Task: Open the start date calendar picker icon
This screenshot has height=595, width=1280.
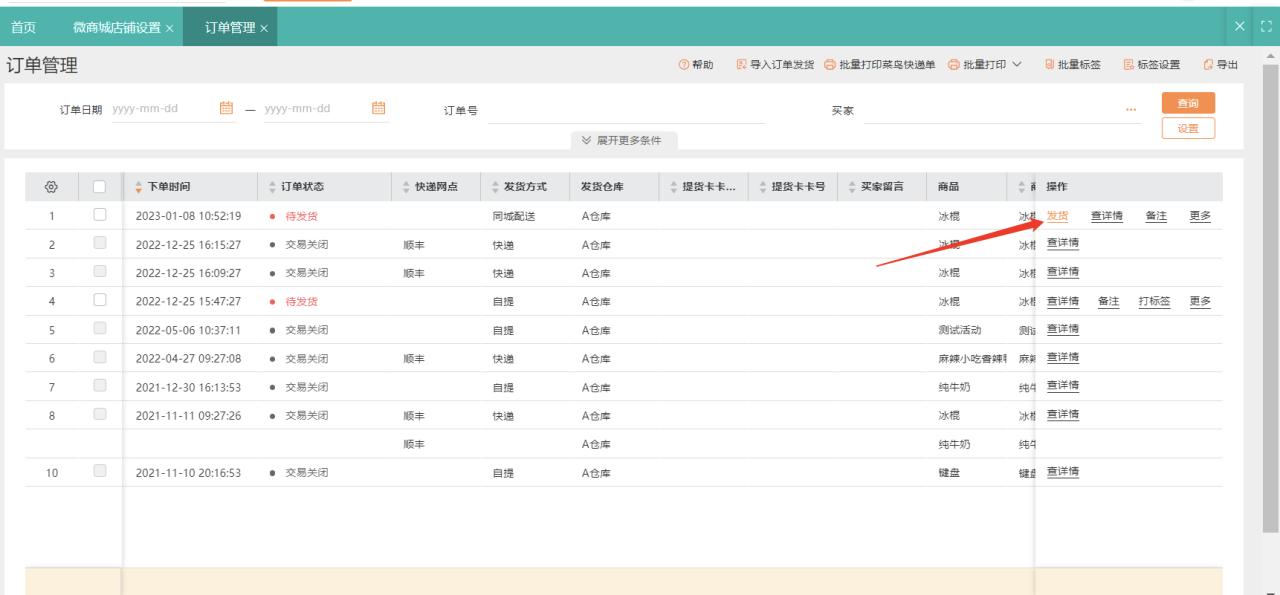Action: pos(226,108)
